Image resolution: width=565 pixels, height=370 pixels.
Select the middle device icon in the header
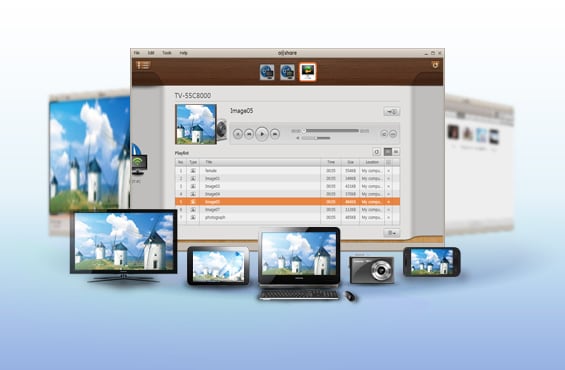pyautogui.click(x=287, y=72)
